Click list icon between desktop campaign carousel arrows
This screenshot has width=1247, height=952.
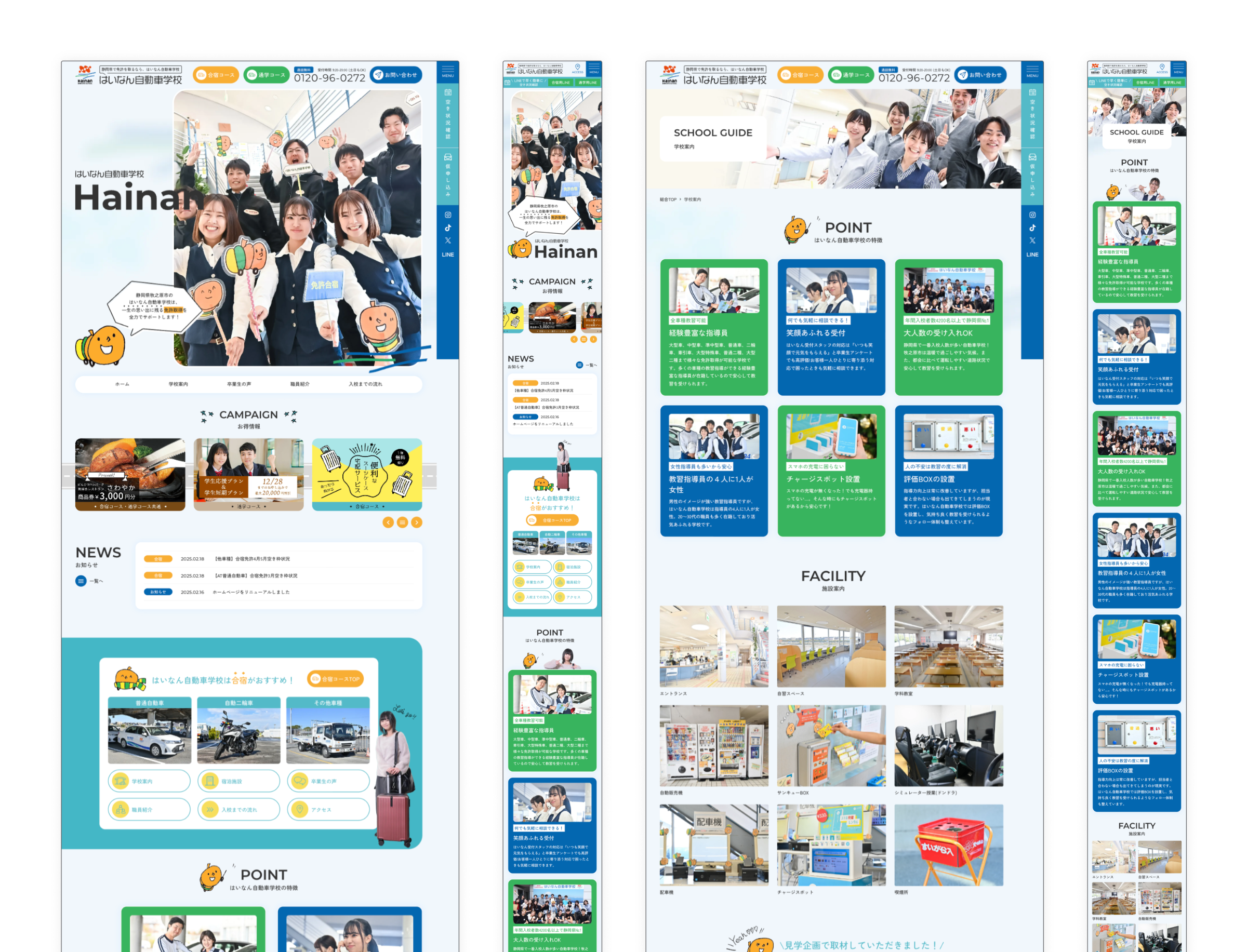(x=403, y=522)
